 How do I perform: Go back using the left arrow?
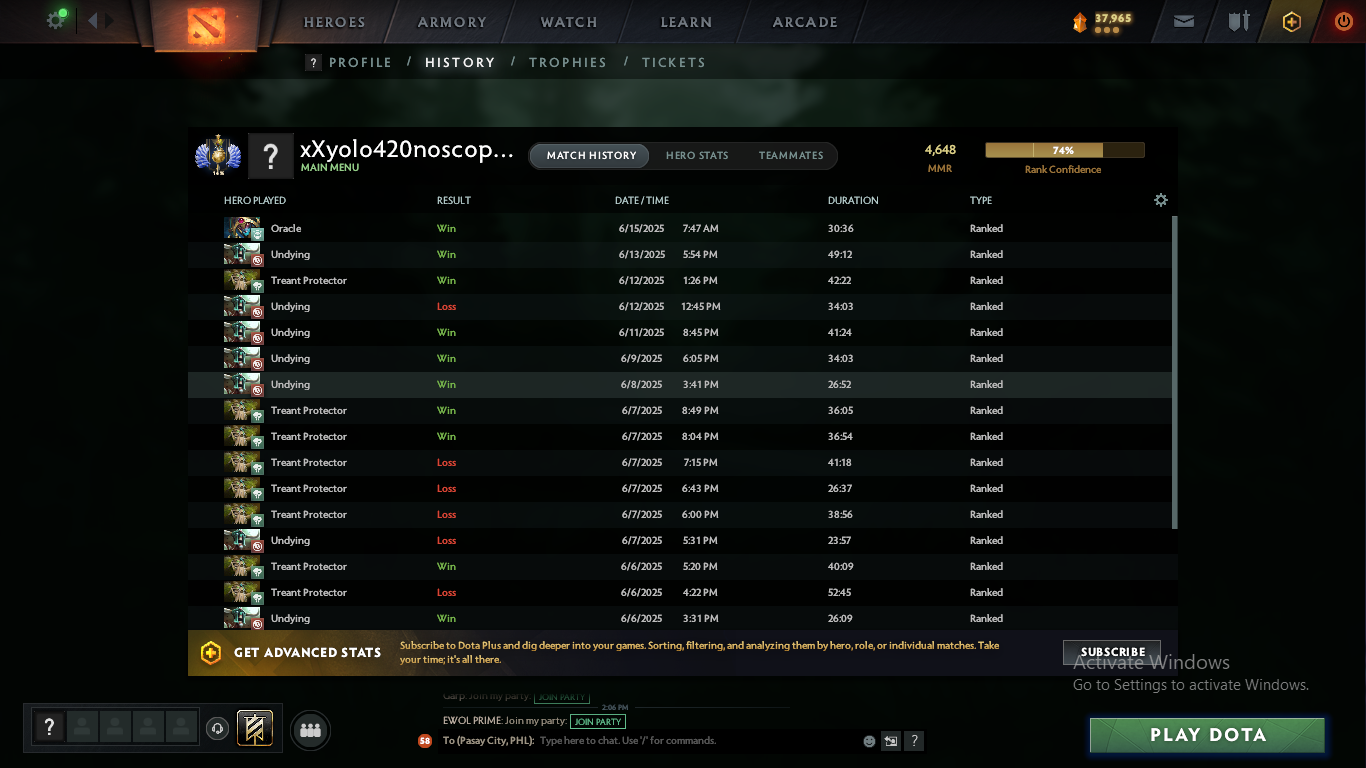(92, 20)
